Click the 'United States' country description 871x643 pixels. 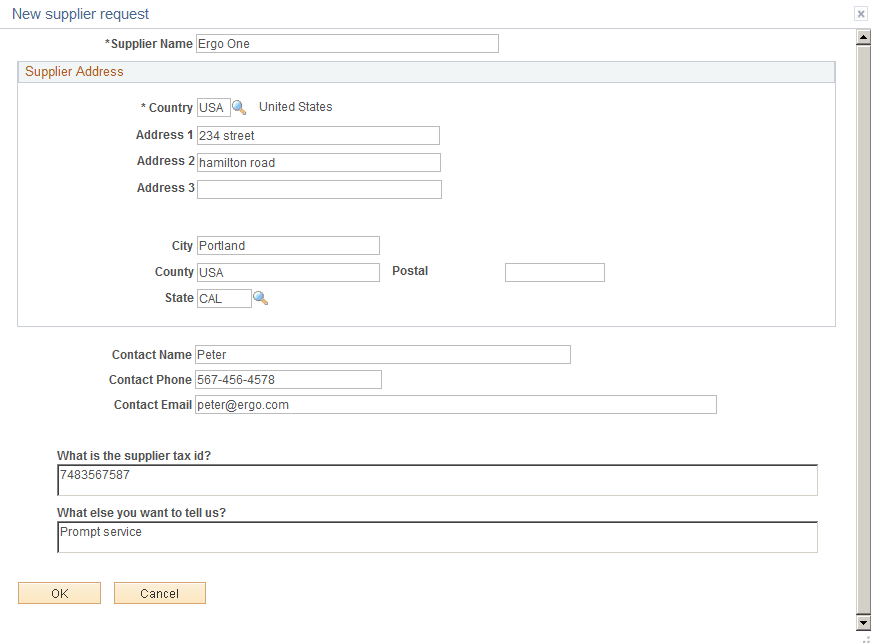296,107
